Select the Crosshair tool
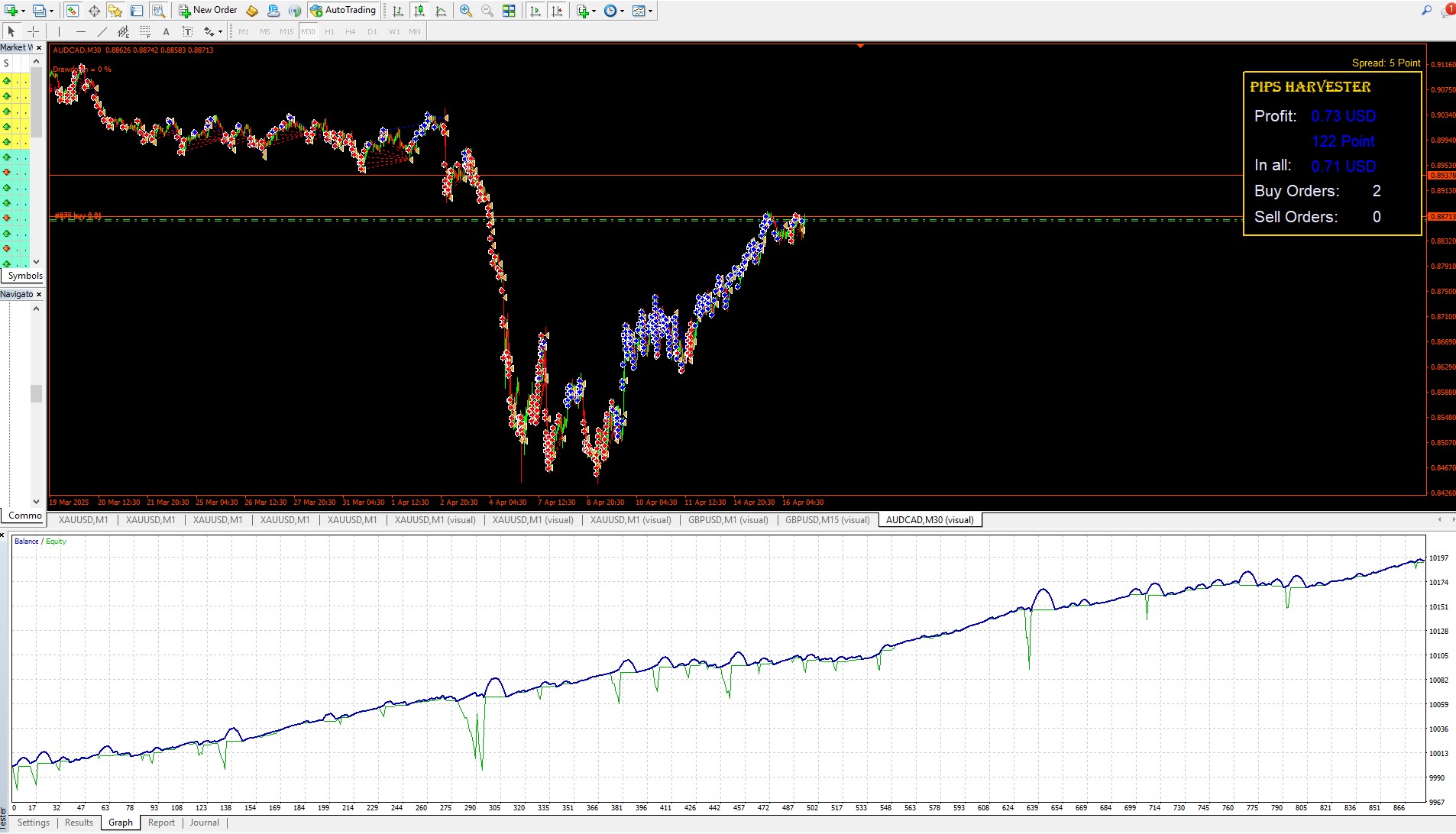The height and width of the screenshot is (834, 1456). (33, 31)
